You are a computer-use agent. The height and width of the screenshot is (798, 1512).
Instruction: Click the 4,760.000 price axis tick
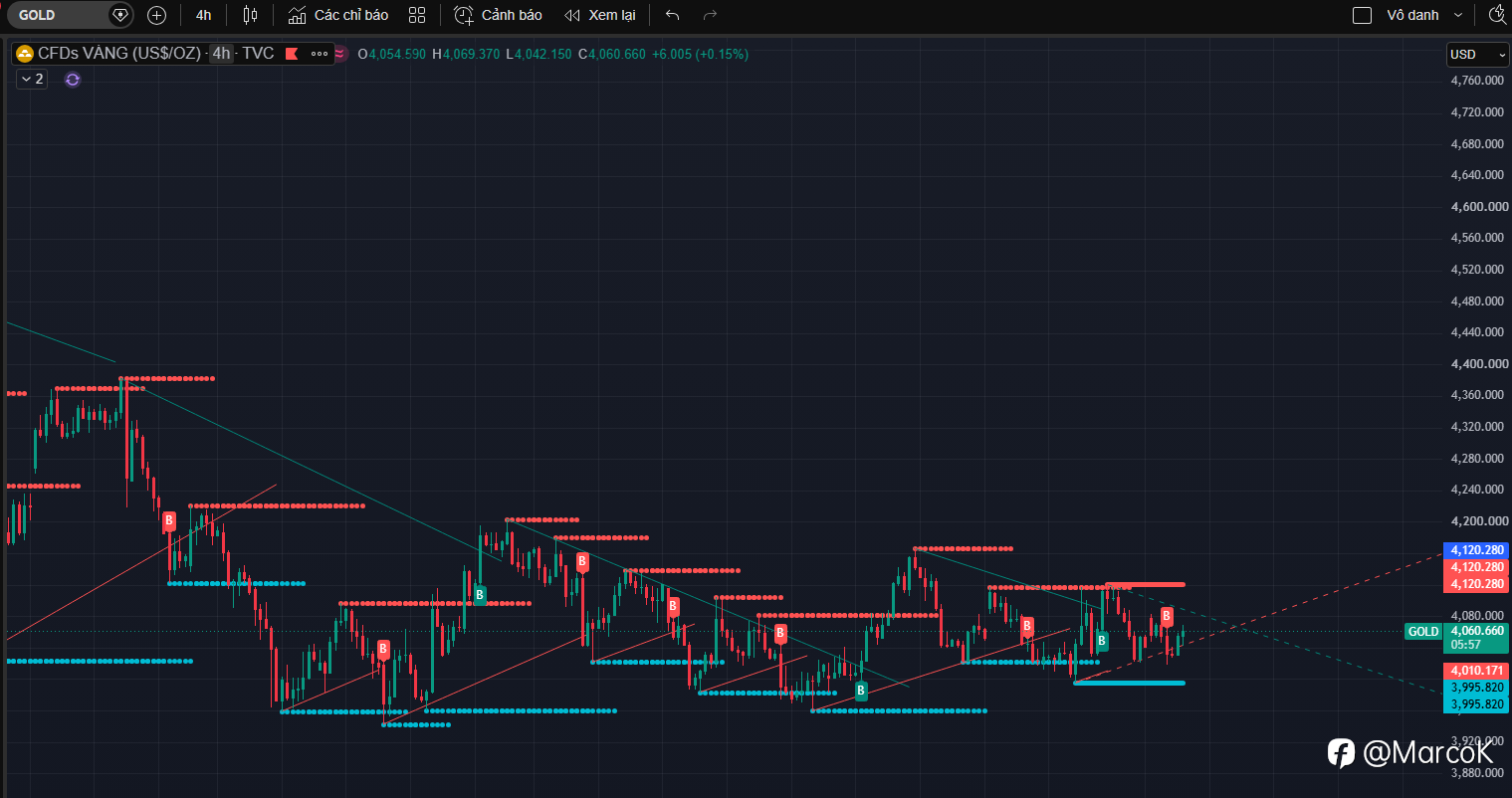[1477, 81]
